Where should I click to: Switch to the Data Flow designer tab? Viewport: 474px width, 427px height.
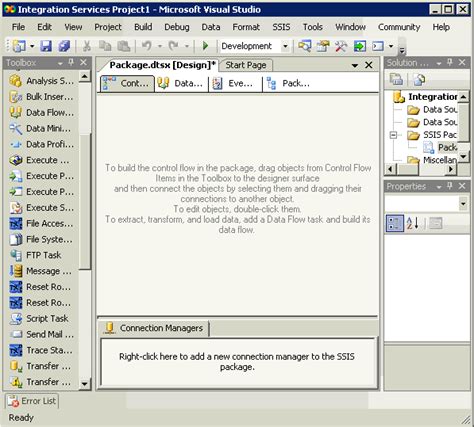(181, 83)
